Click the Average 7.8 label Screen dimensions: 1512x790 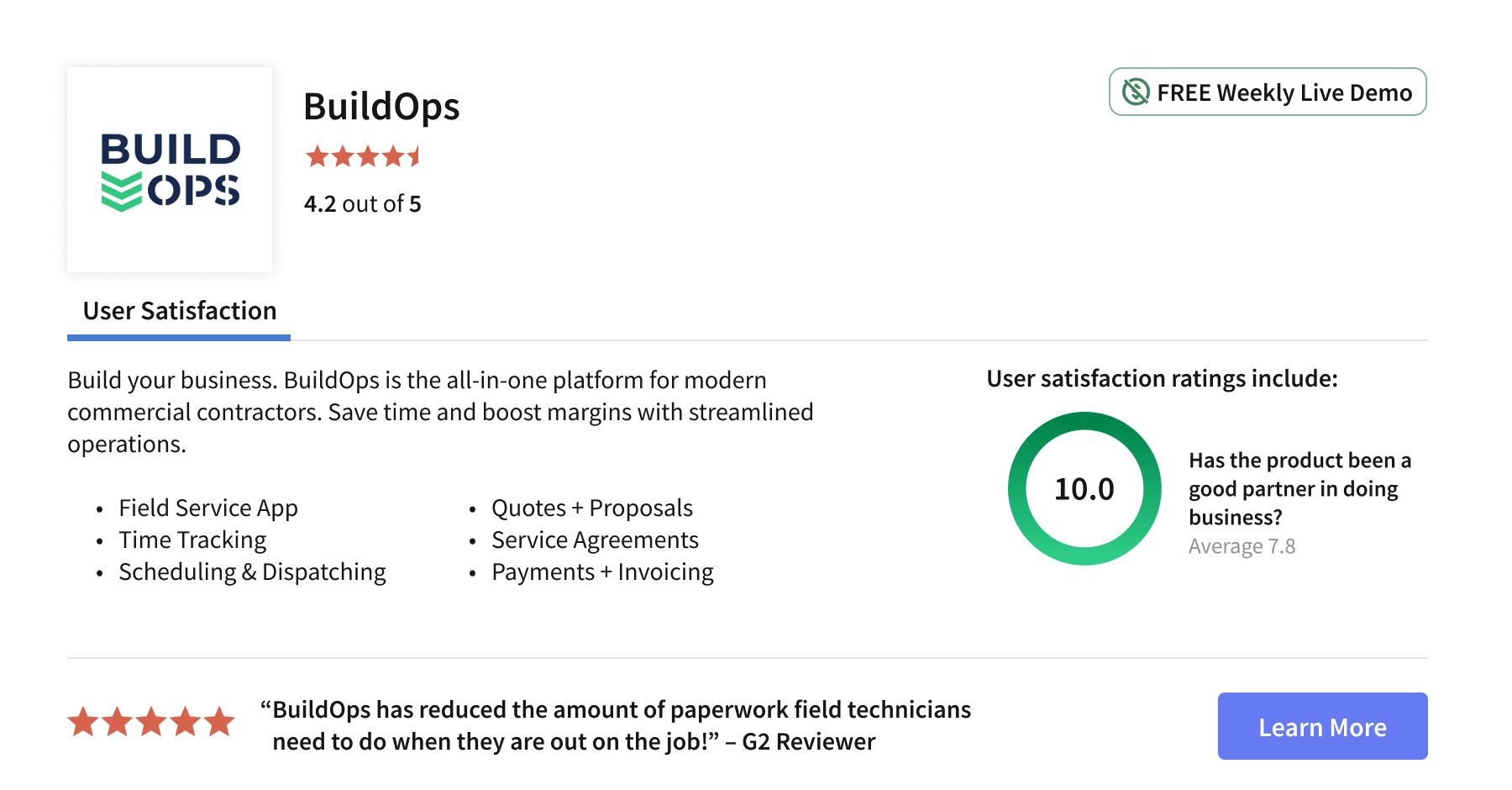tap(1243, 545)
